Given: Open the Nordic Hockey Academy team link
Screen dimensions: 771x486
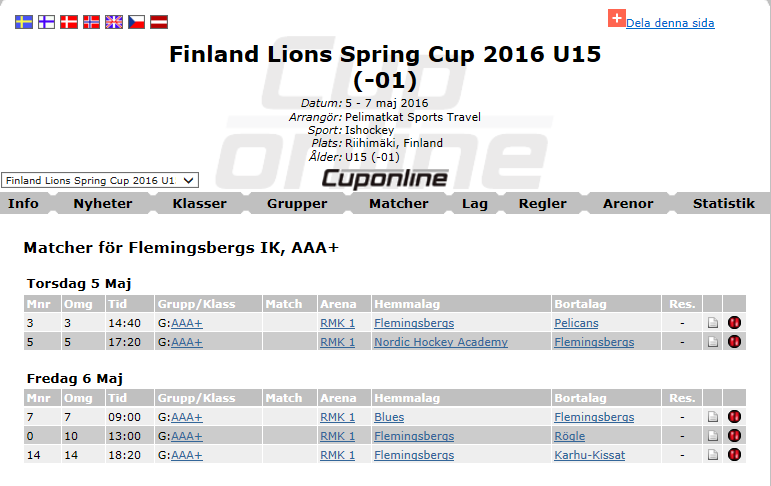Looking at the screenshot, I should [440, 342].
